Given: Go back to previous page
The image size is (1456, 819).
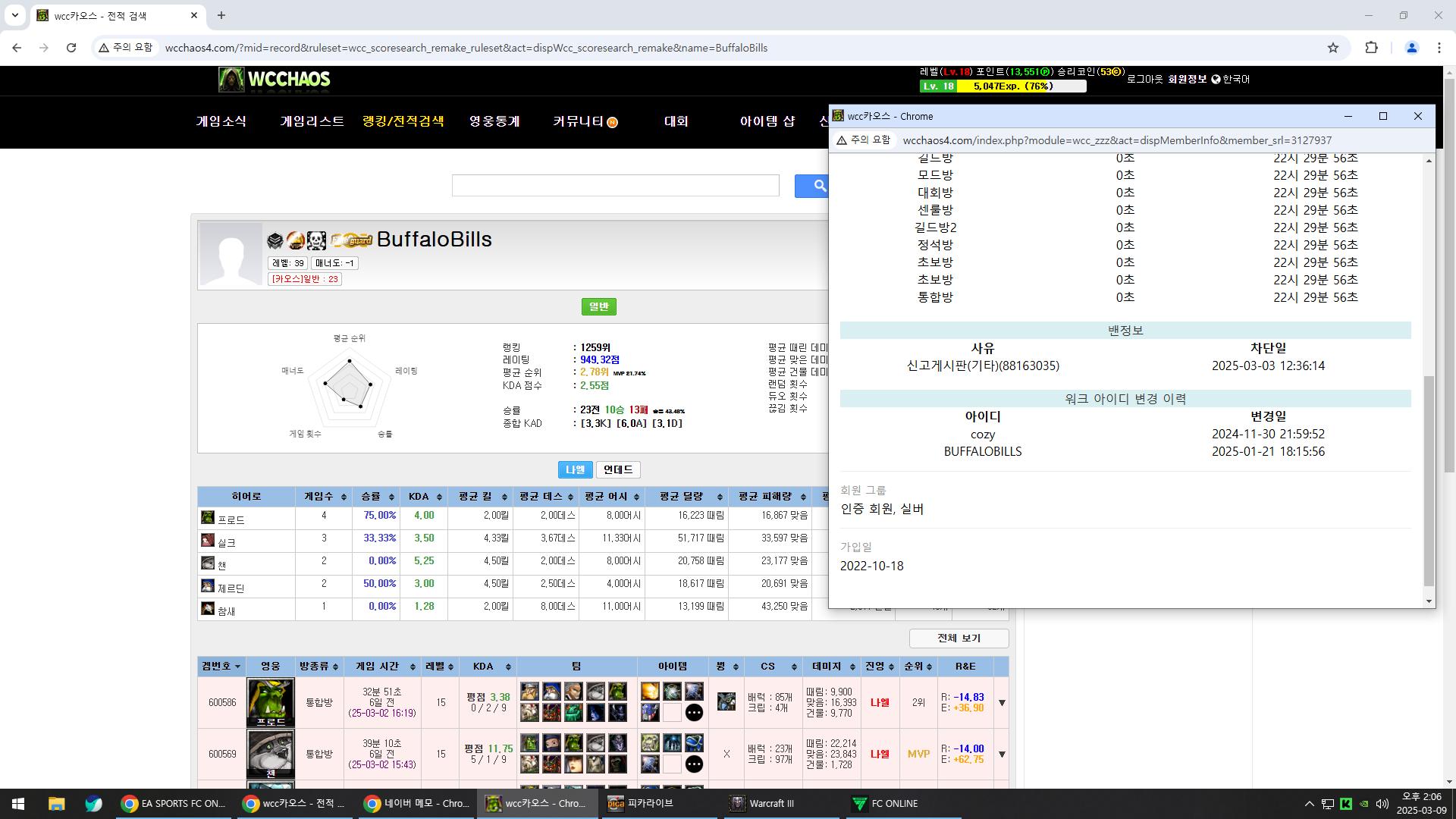Looking at the screenshot, I should [17, 48].
